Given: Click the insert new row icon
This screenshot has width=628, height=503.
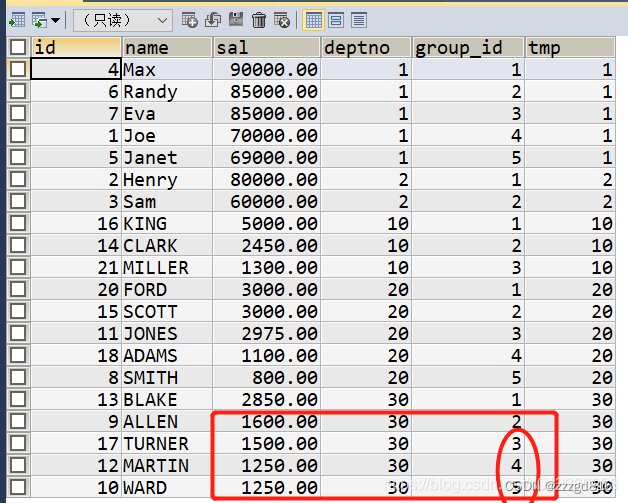Looking at the screenshot, I should [x=191, y=19].
